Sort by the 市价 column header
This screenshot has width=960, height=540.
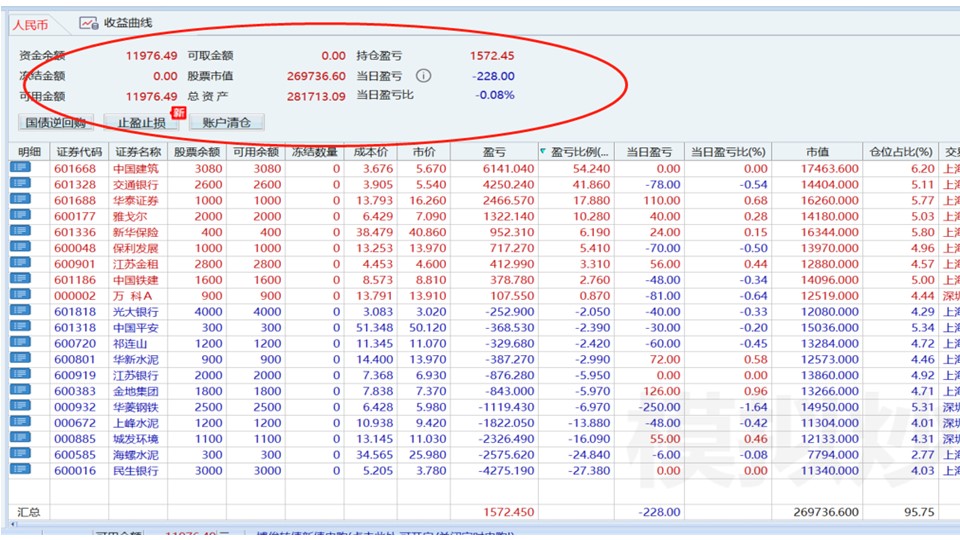point(424,152)
